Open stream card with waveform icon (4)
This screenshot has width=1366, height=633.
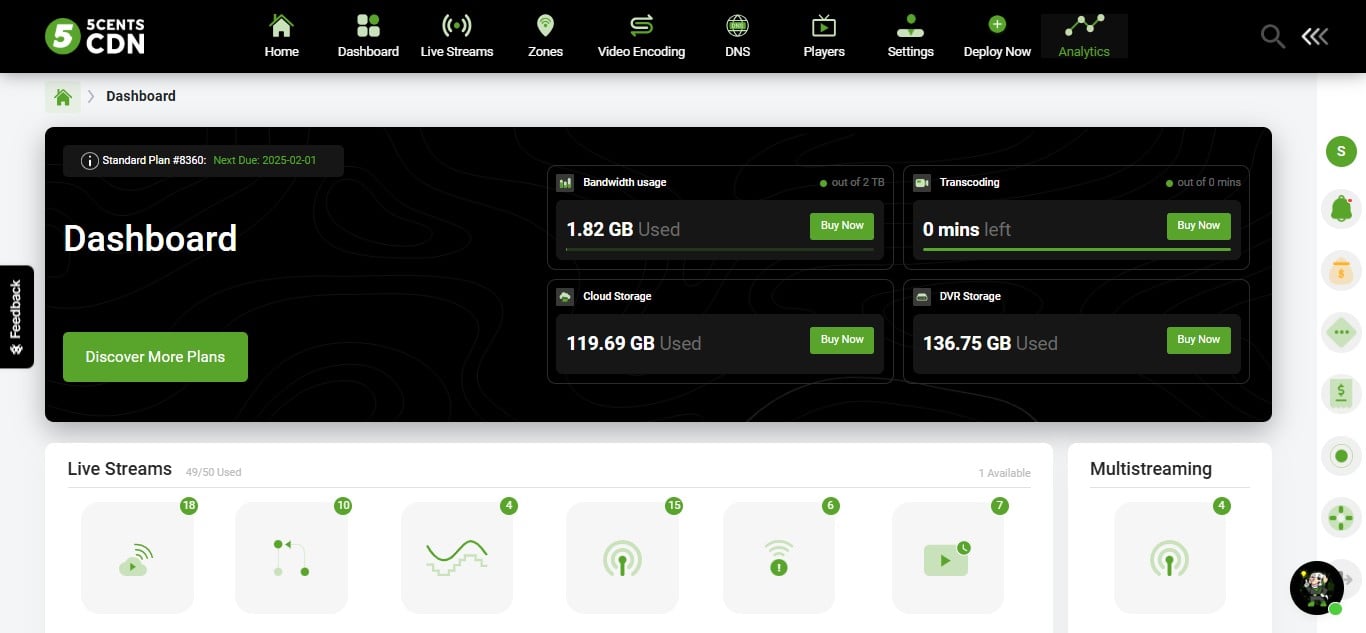(457, 557)
